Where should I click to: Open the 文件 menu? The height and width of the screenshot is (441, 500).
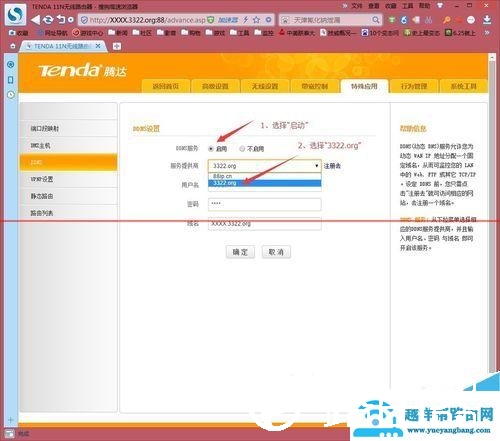click(356, 6)
